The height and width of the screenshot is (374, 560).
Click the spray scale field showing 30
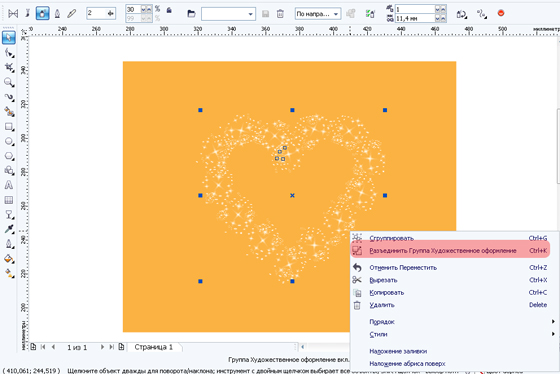point(133,9)
